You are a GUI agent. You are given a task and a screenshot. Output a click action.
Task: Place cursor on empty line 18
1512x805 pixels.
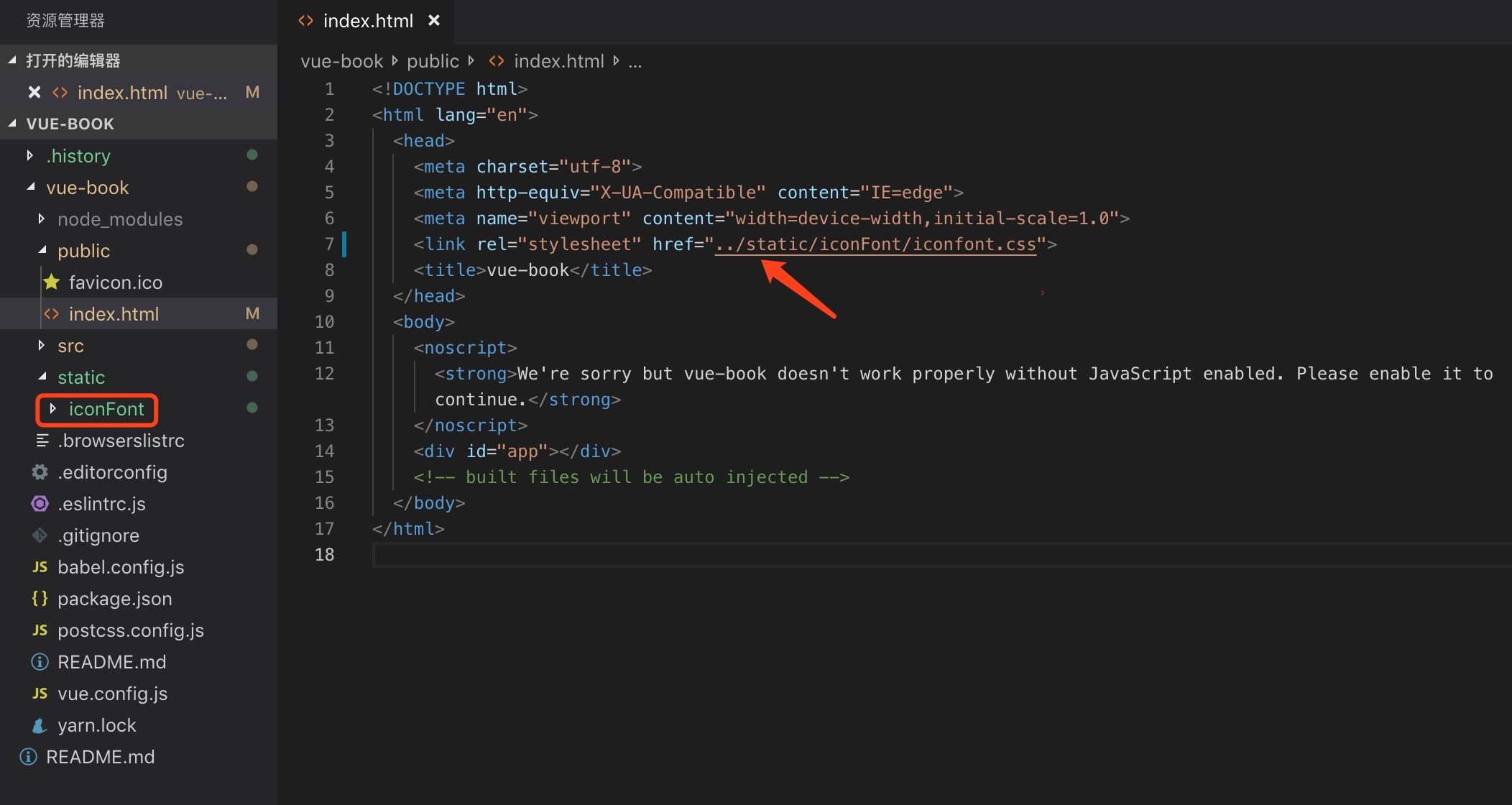(647, 555)
